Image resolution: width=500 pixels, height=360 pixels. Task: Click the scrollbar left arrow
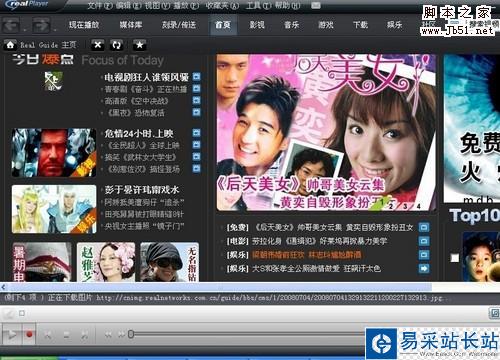(3, 286)
